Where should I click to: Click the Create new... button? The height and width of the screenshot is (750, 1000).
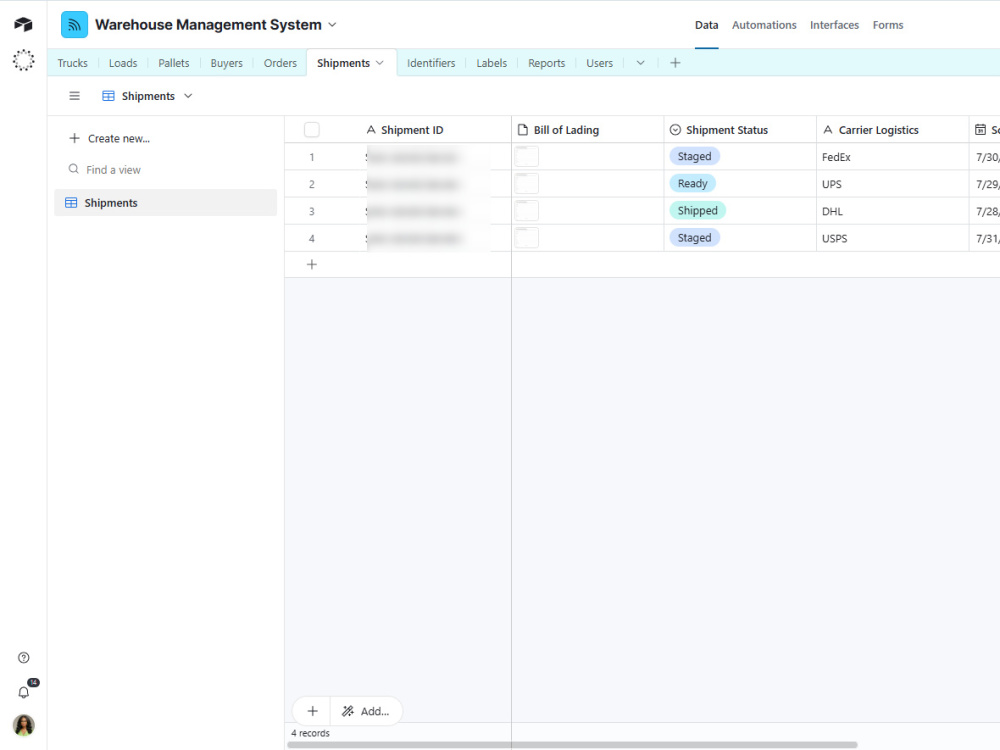(110, 138)
